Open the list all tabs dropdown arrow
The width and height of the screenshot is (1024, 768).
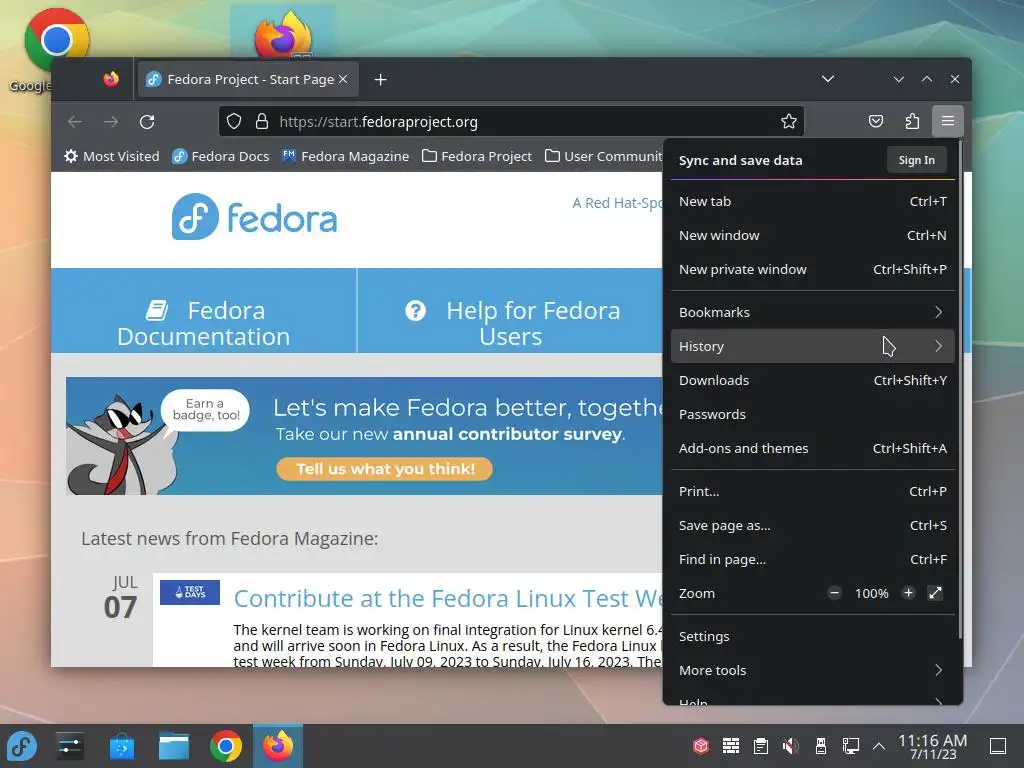[827, 79]
